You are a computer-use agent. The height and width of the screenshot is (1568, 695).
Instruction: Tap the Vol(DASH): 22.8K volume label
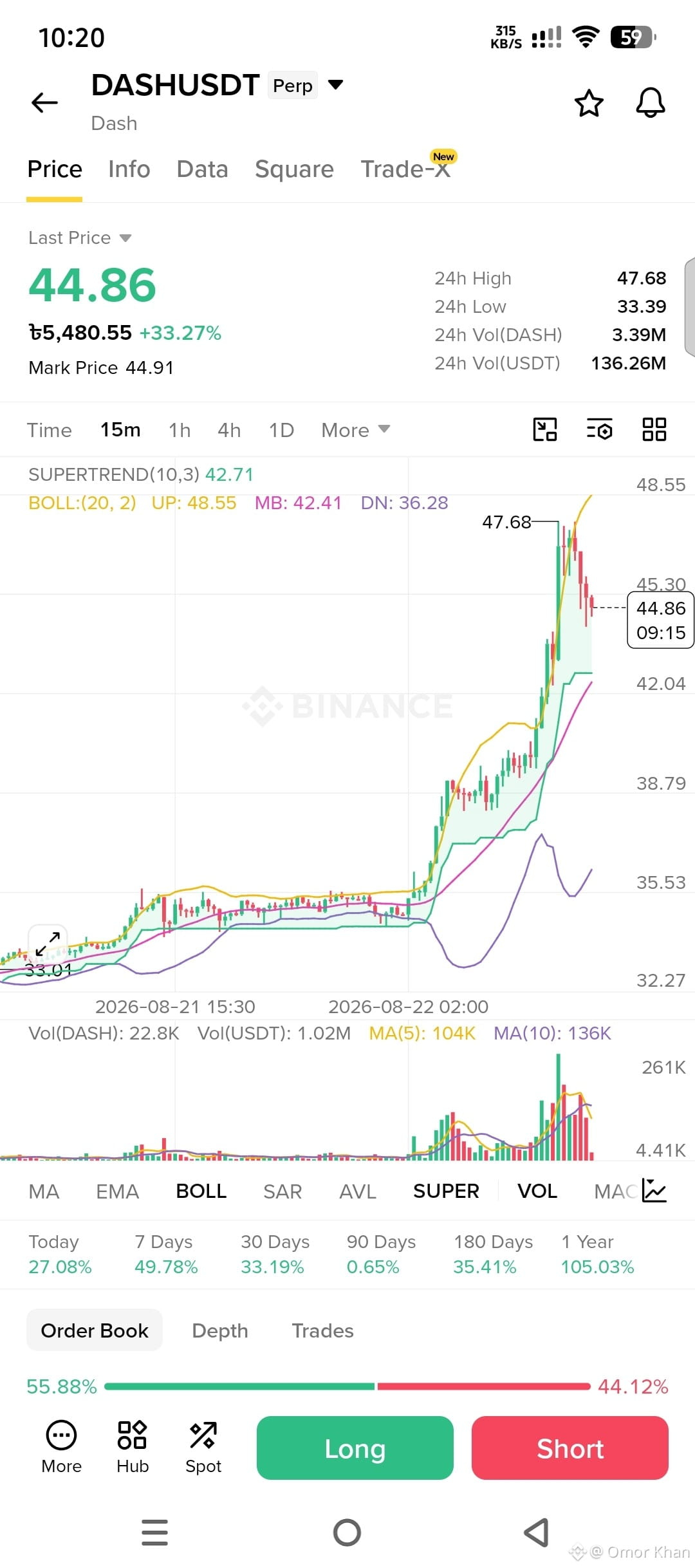coord(104,1033)
